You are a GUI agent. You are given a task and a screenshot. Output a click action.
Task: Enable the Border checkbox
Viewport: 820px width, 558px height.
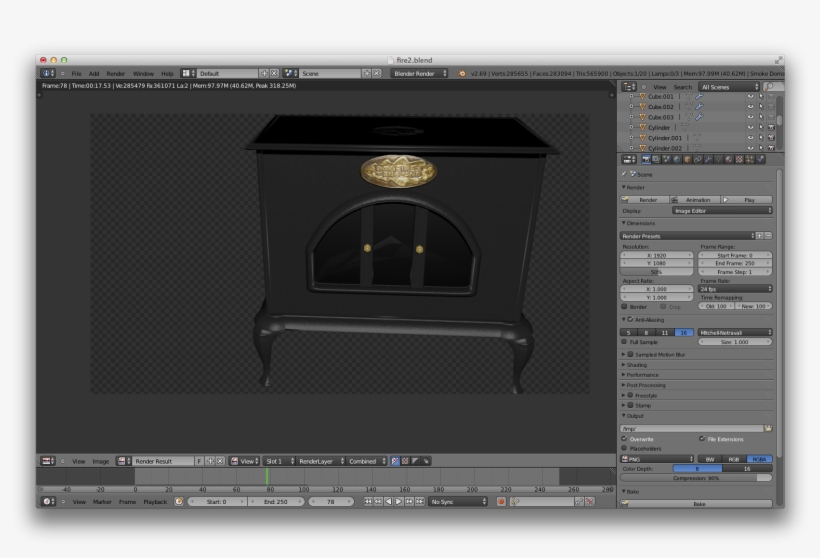coord(624,306)
